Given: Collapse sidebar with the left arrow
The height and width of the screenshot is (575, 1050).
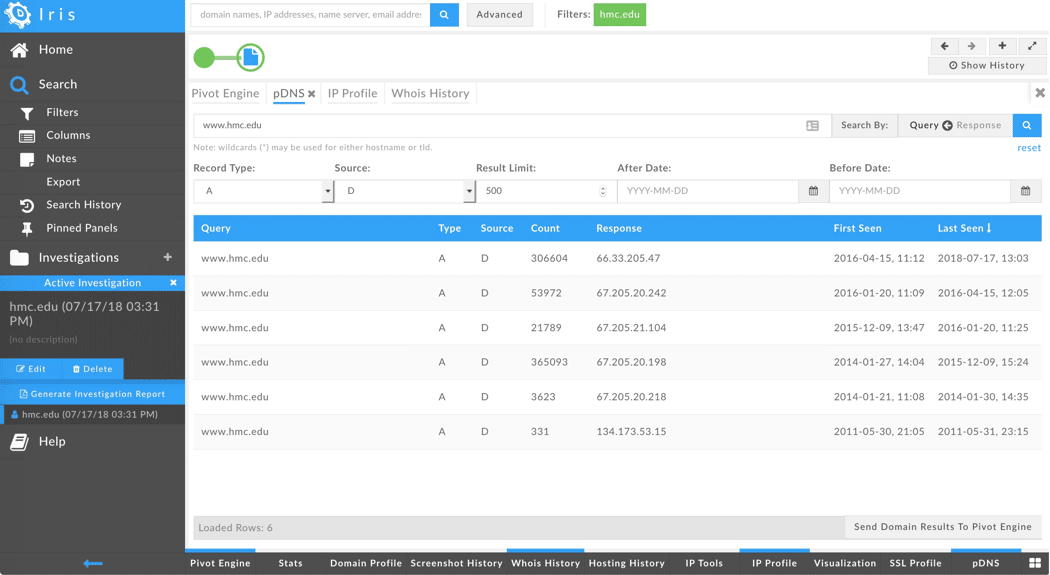Looking at the screenshot, I should pyautogui.click(x=92, y=564).
